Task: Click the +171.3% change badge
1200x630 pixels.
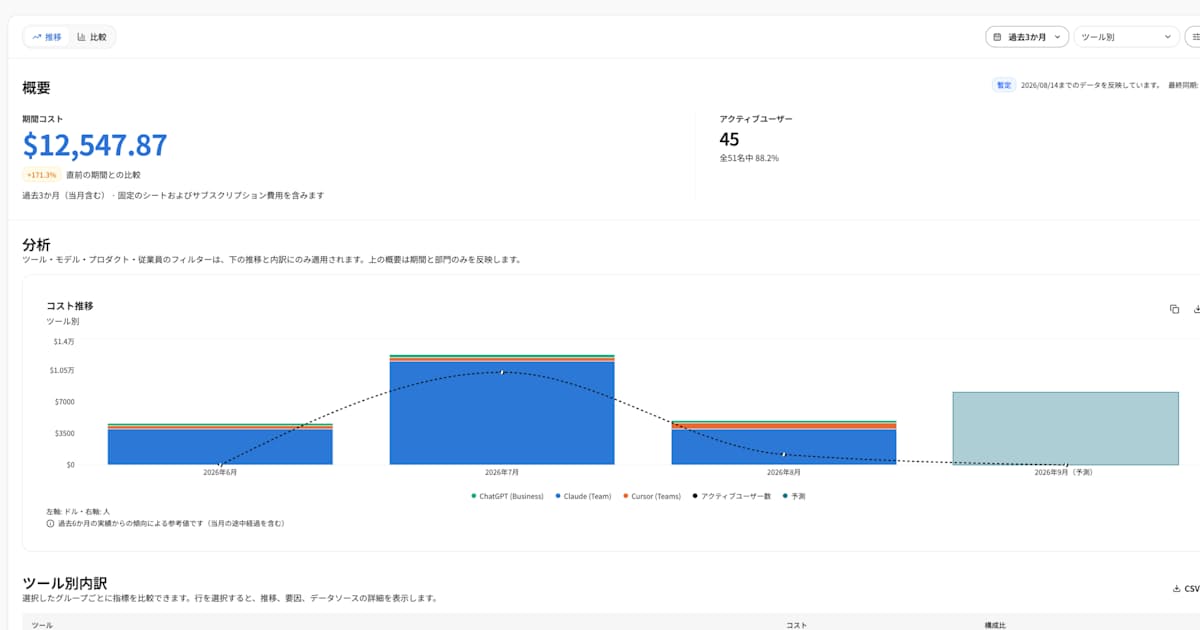Action: pos(42,175)
